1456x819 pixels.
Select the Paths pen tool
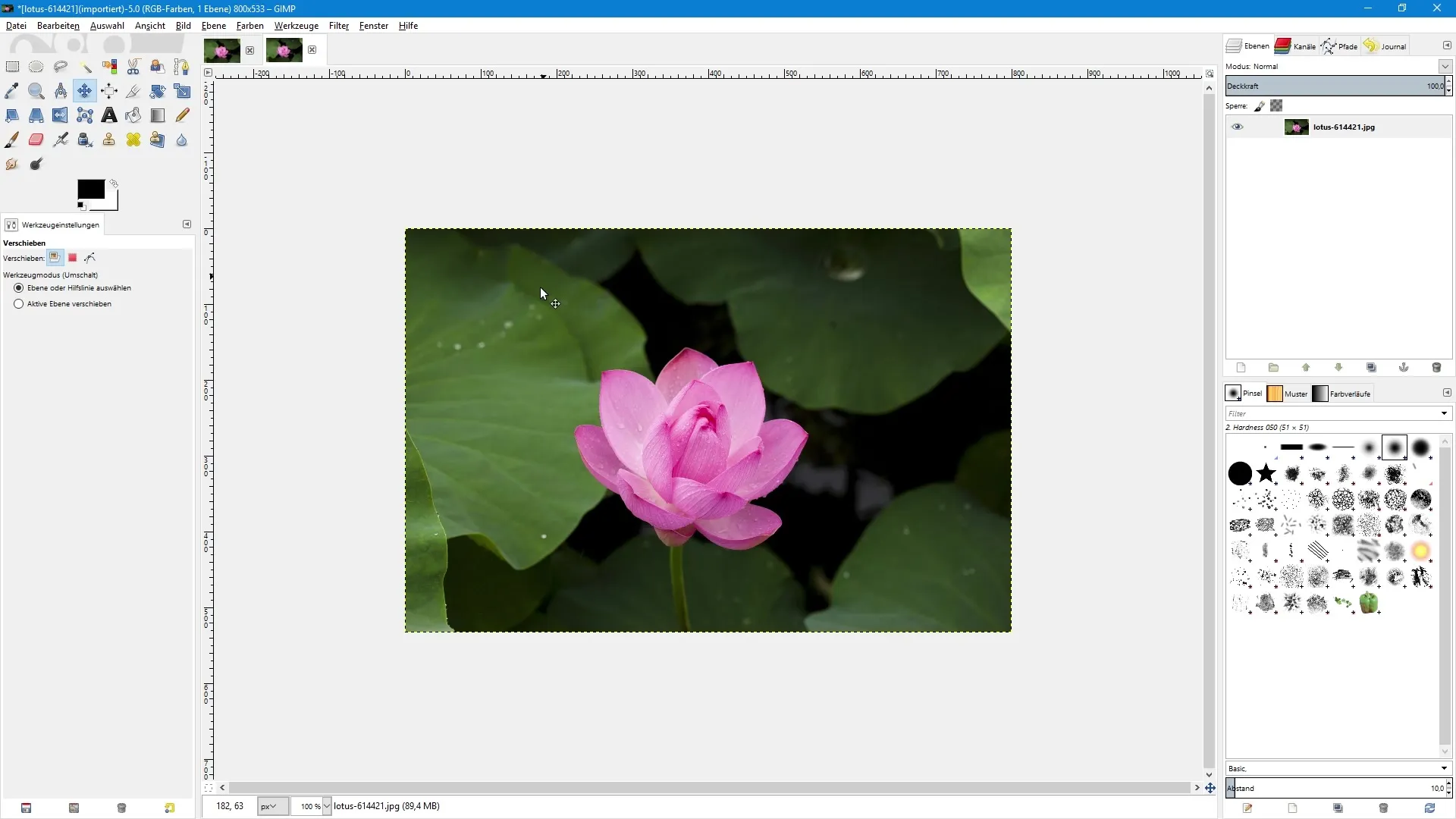tap(182, 67)
